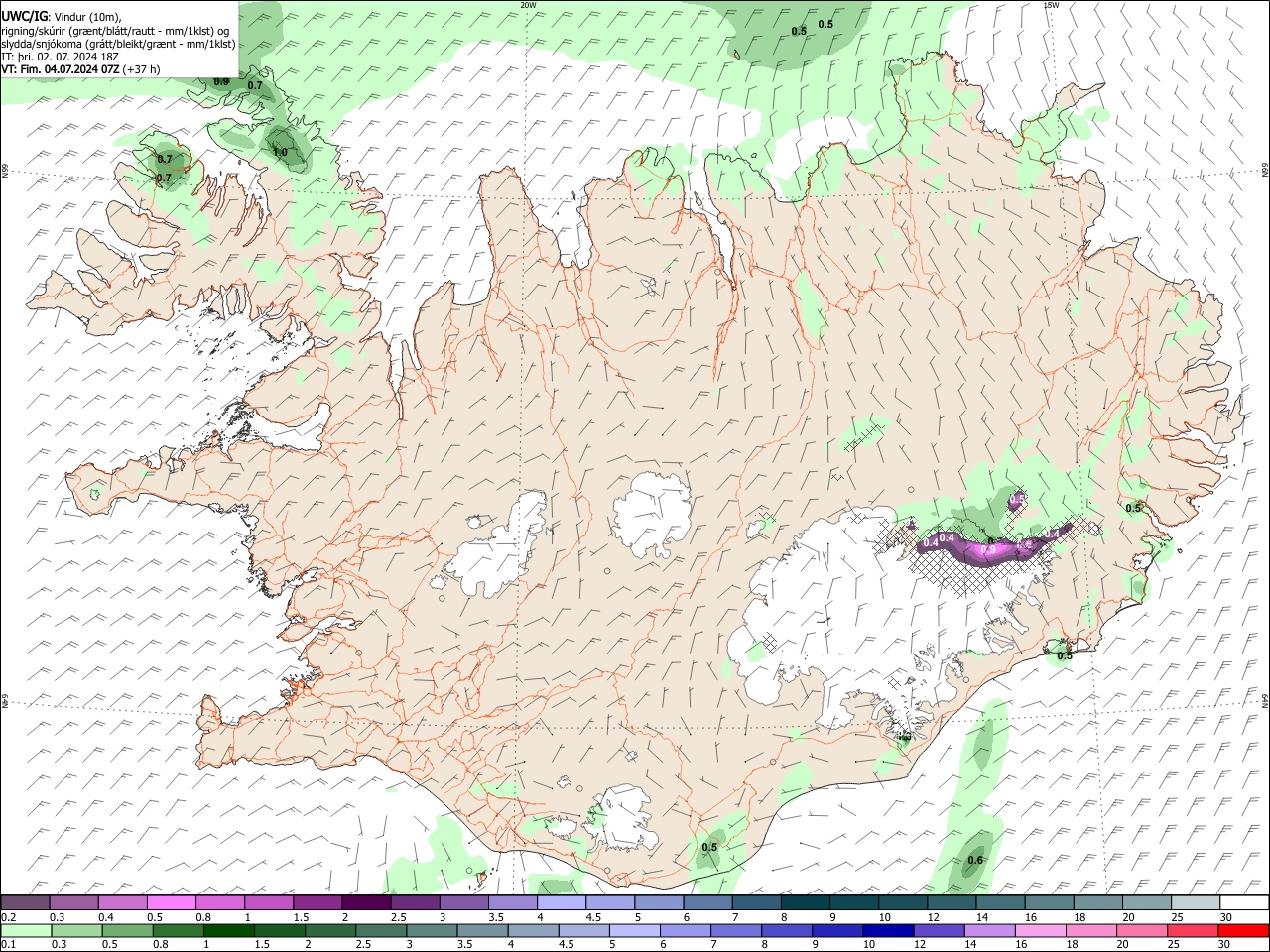Screen dimensions: 1270x952
Task: Click the 'rigning/skúrir' description line
Action: pos(115,31)
